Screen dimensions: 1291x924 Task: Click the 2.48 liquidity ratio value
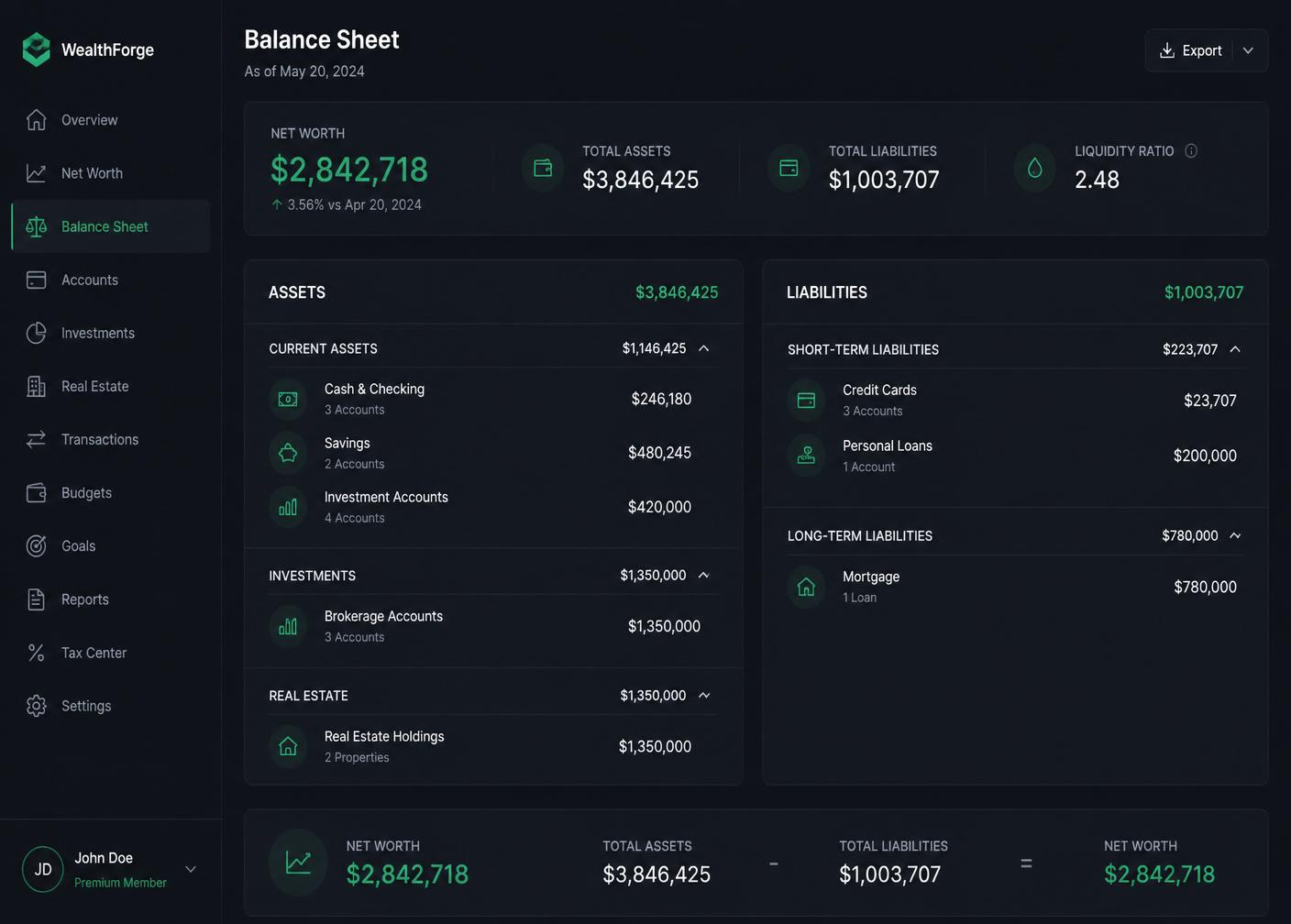[x=1097, y=180]
